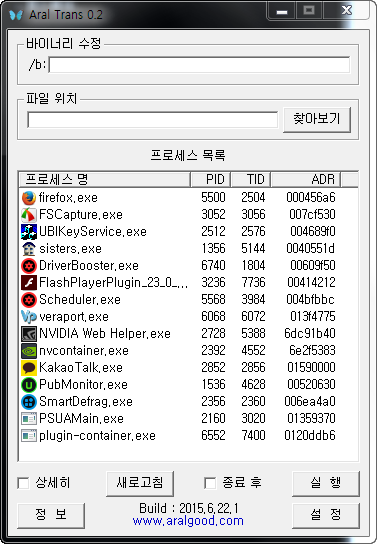Click the sisters.exe house icon

tap(29, 249)
